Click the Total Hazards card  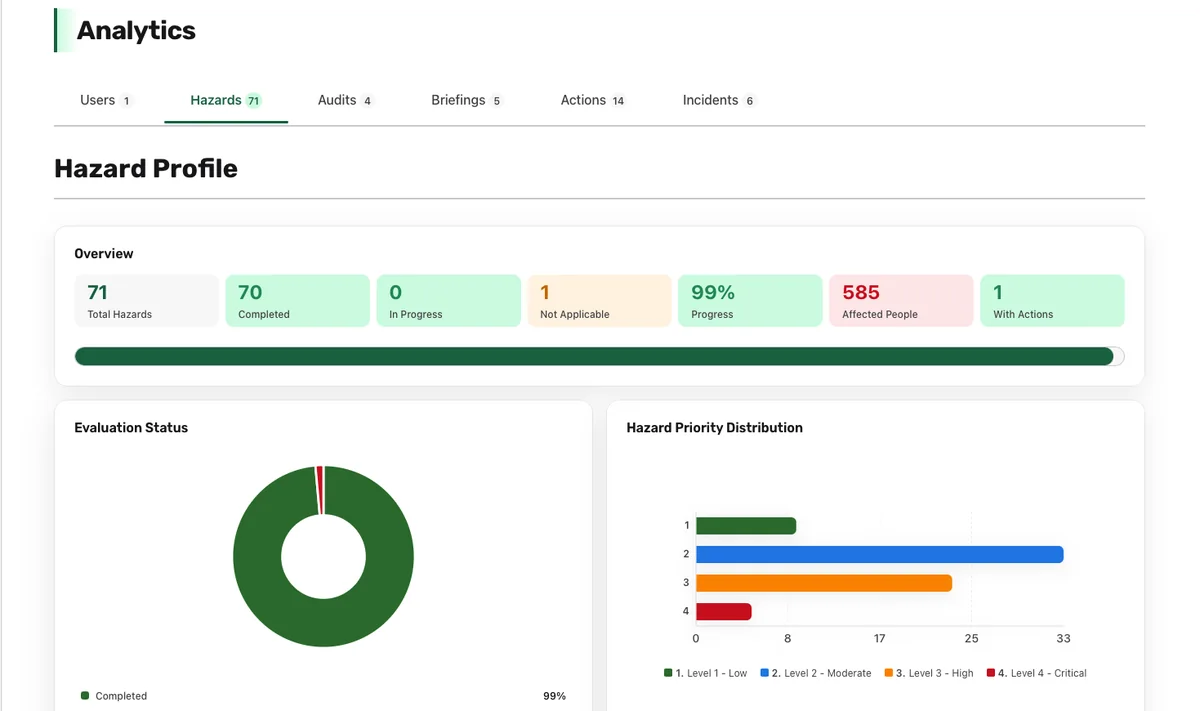tap(146, 301)
